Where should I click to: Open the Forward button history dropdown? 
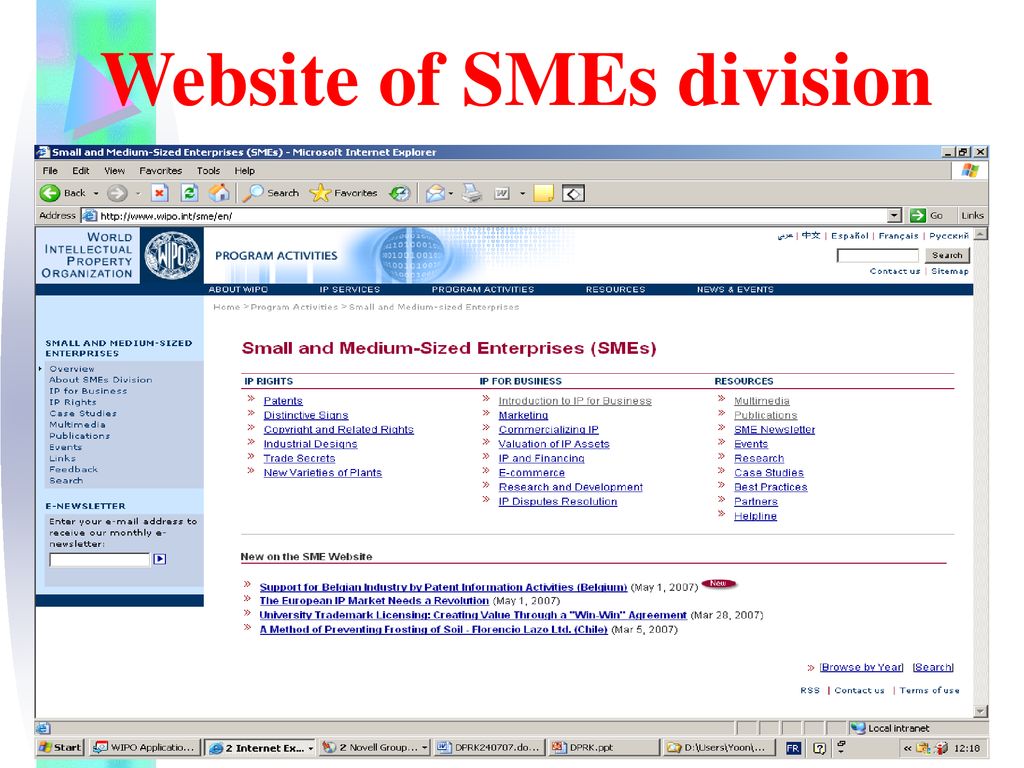tap(138, 193)
